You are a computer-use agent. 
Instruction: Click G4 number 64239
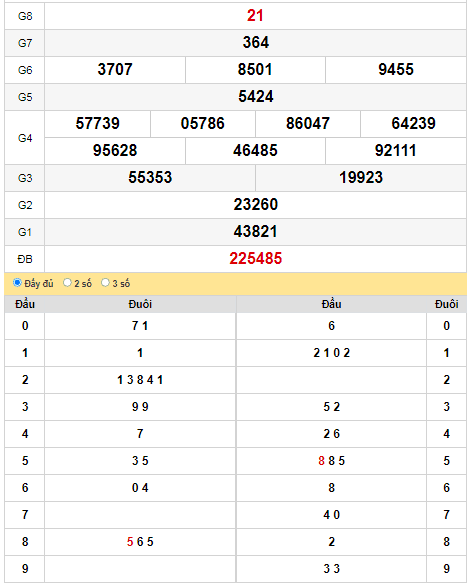point(413,124)
